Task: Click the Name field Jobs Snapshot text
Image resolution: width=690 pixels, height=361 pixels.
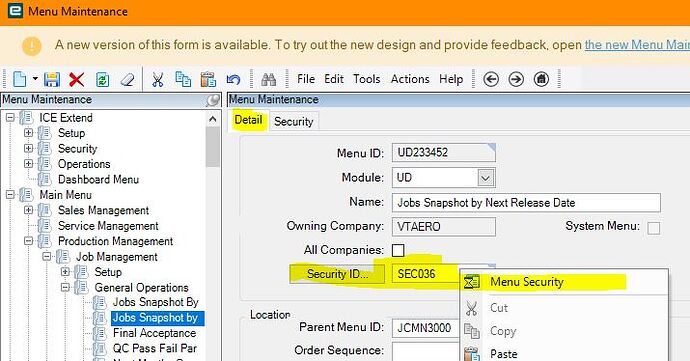Action: click(x=526, y=203)
